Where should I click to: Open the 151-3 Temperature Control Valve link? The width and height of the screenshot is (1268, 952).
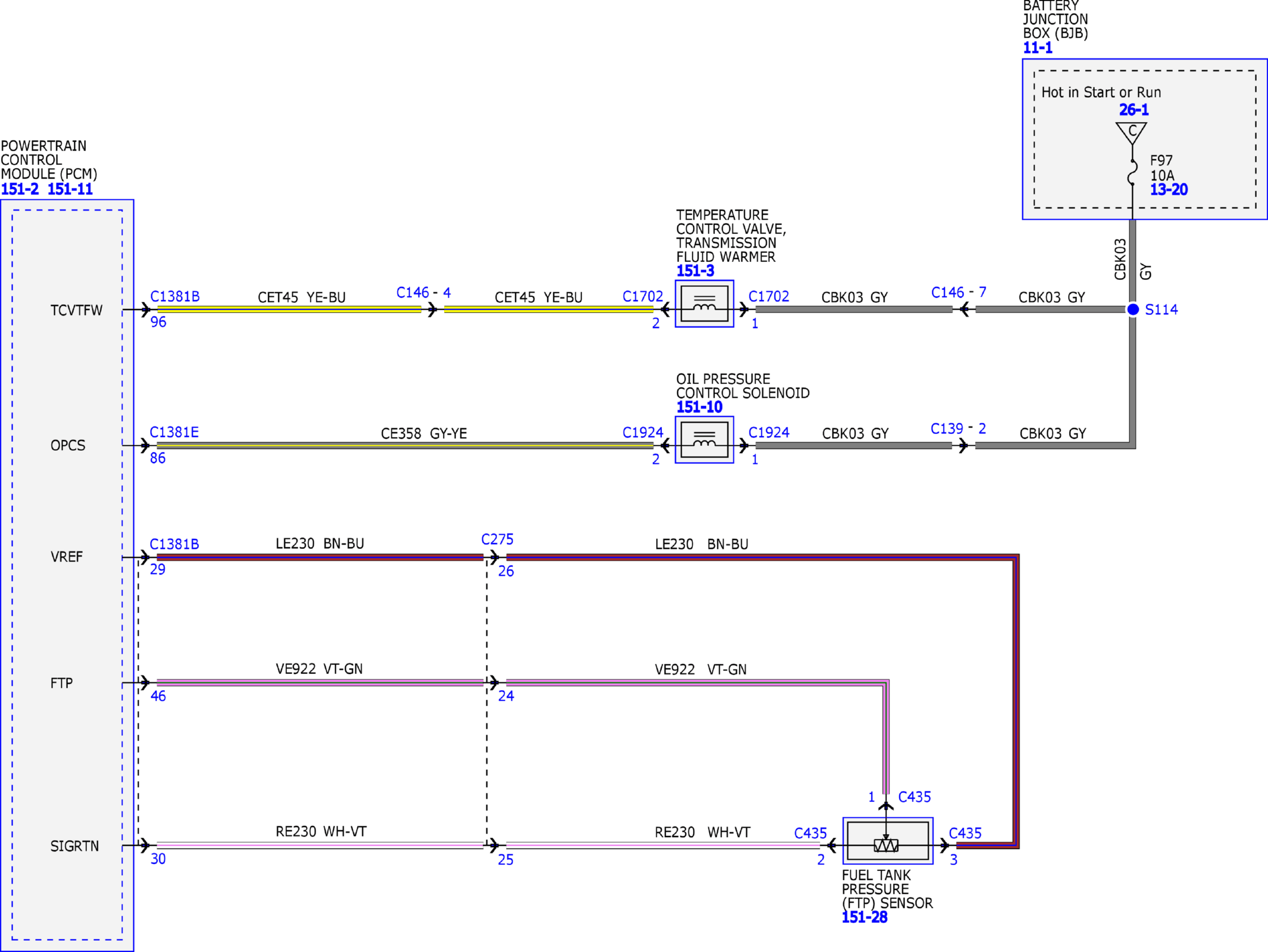coord(695,271)
